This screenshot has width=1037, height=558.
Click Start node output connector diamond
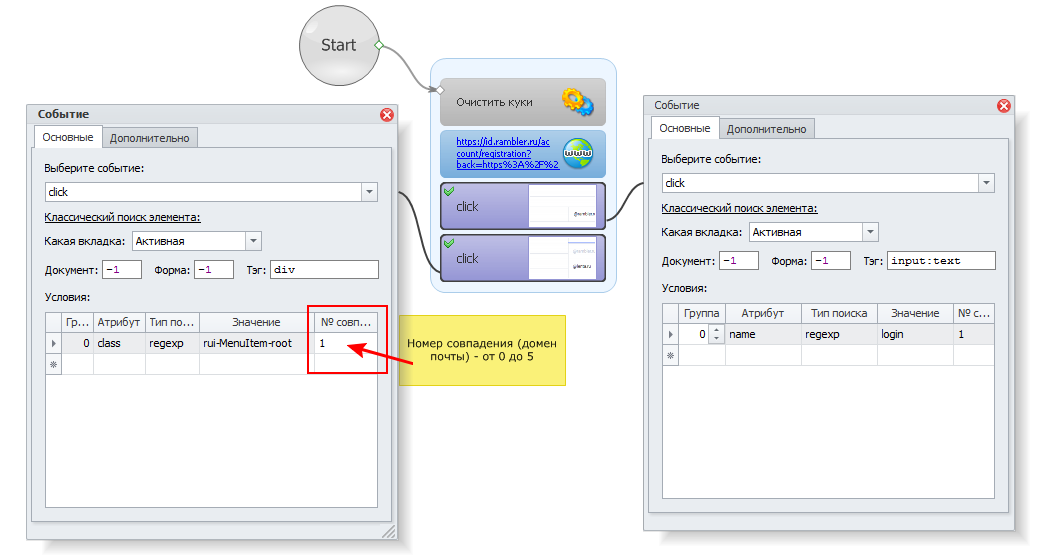click(379, 45)
